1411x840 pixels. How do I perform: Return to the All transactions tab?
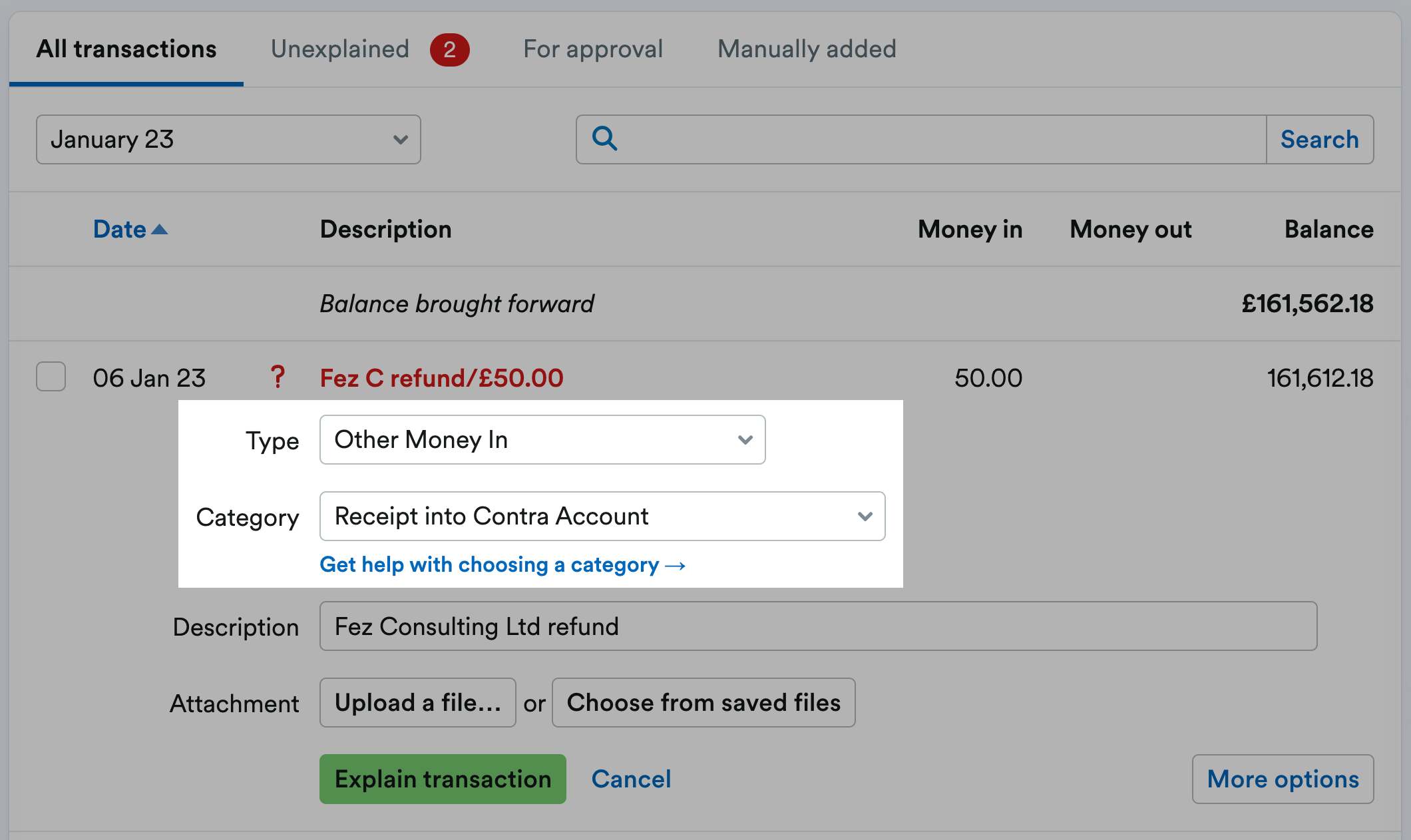126,48
